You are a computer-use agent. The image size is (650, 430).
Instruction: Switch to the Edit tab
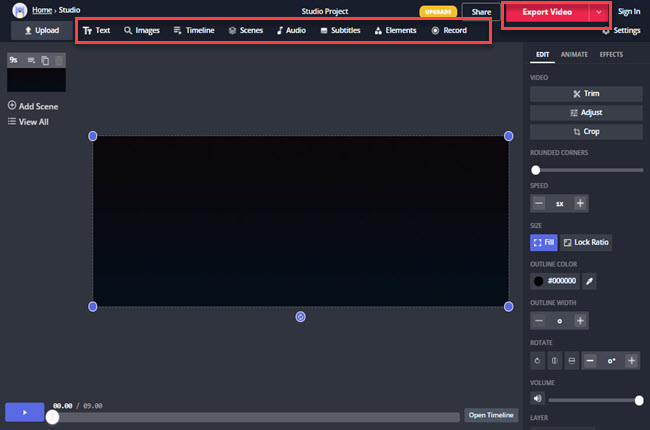point(542,54)
